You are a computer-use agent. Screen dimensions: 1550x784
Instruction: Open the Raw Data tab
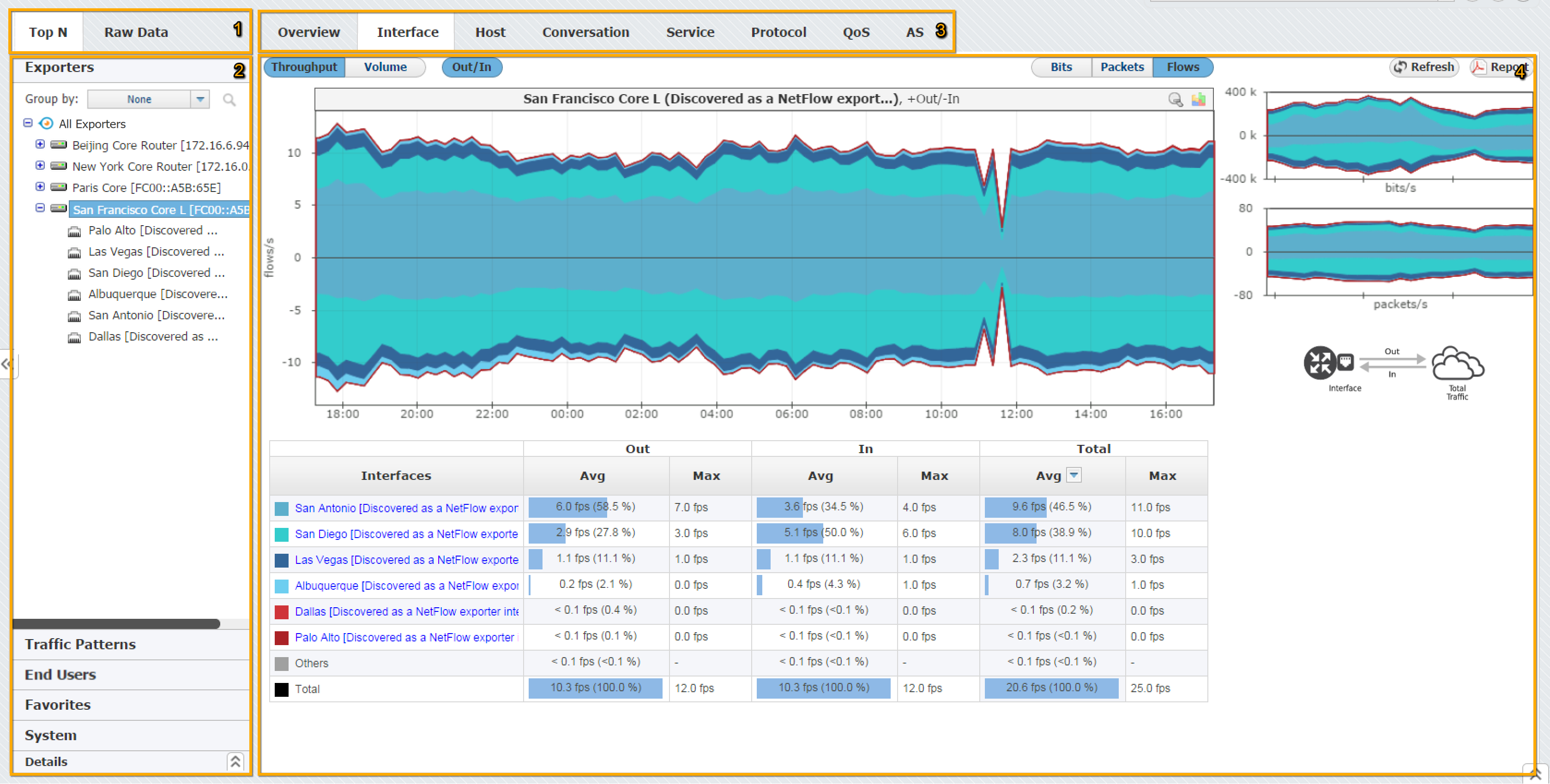[x=135, y=32]
